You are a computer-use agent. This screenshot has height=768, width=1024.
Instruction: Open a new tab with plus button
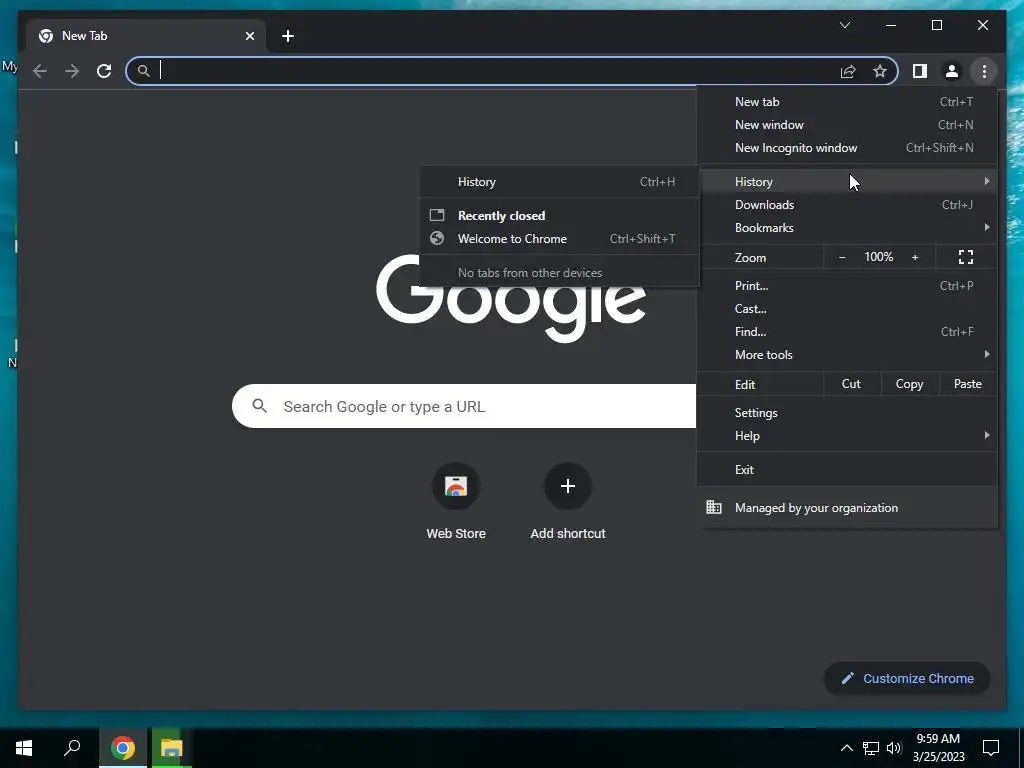click(x=288, y=36)
